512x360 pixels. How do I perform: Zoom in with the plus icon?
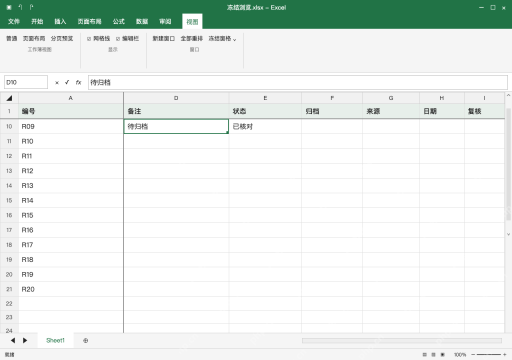point(505,355)
